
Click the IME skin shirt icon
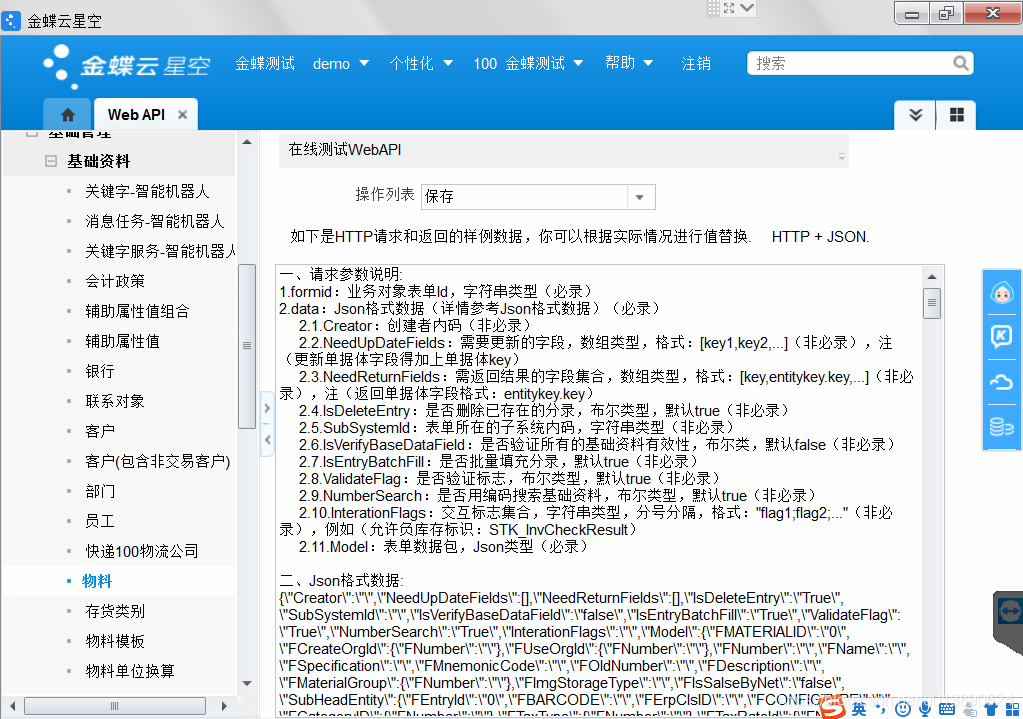coord(992,709)
